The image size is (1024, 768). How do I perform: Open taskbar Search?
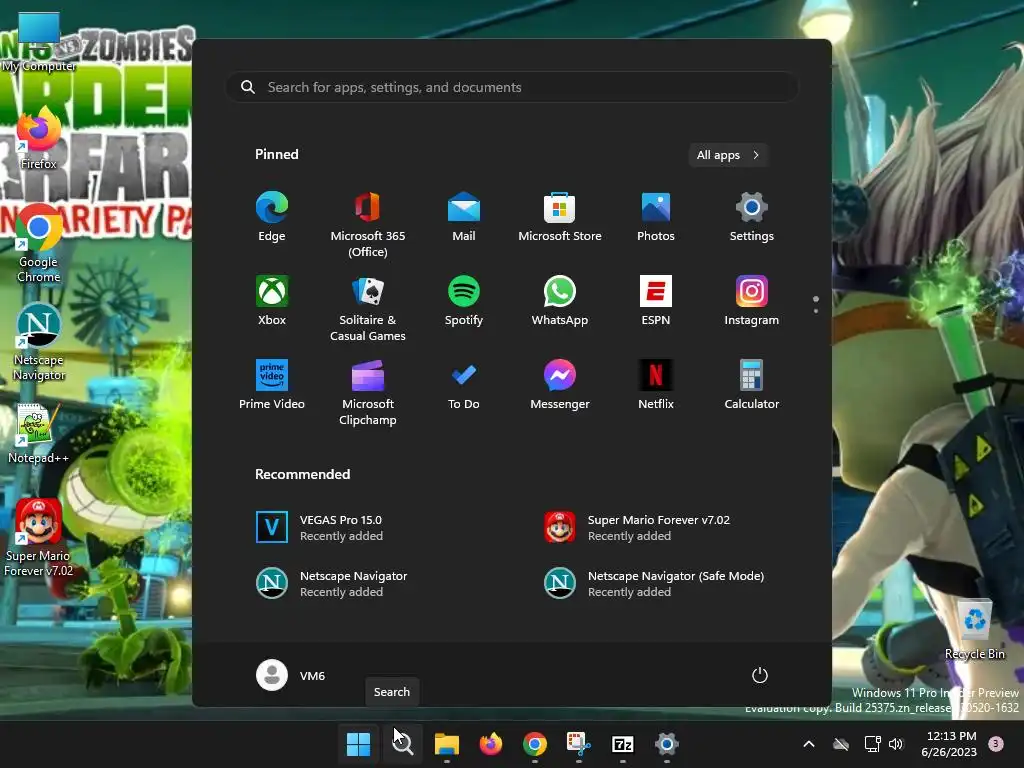click(x=402, y=744)
